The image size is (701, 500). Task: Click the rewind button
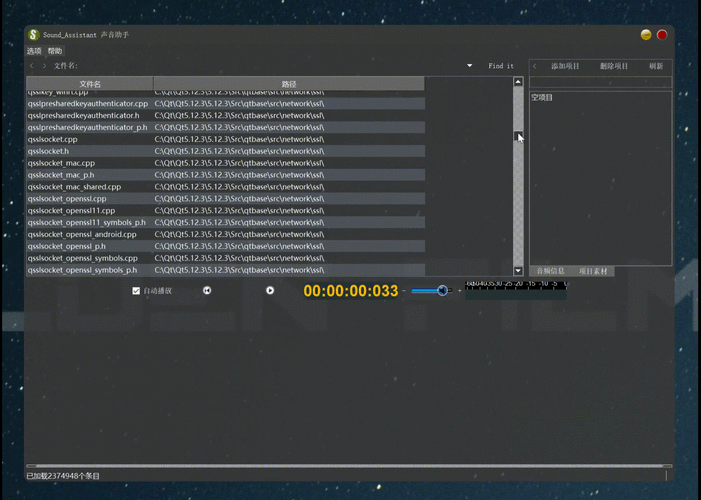(x=207, y=291)
